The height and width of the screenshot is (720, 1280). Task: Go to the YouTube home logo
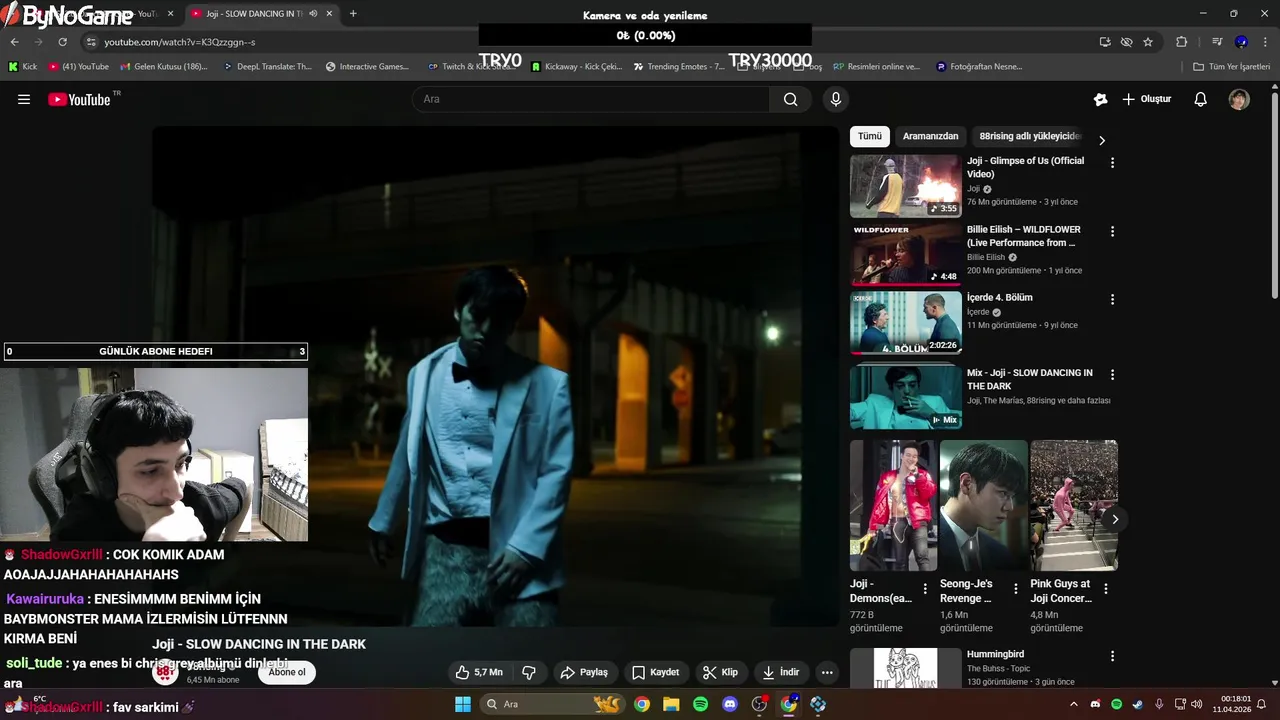pyautogui.click(x=82, y=99)
